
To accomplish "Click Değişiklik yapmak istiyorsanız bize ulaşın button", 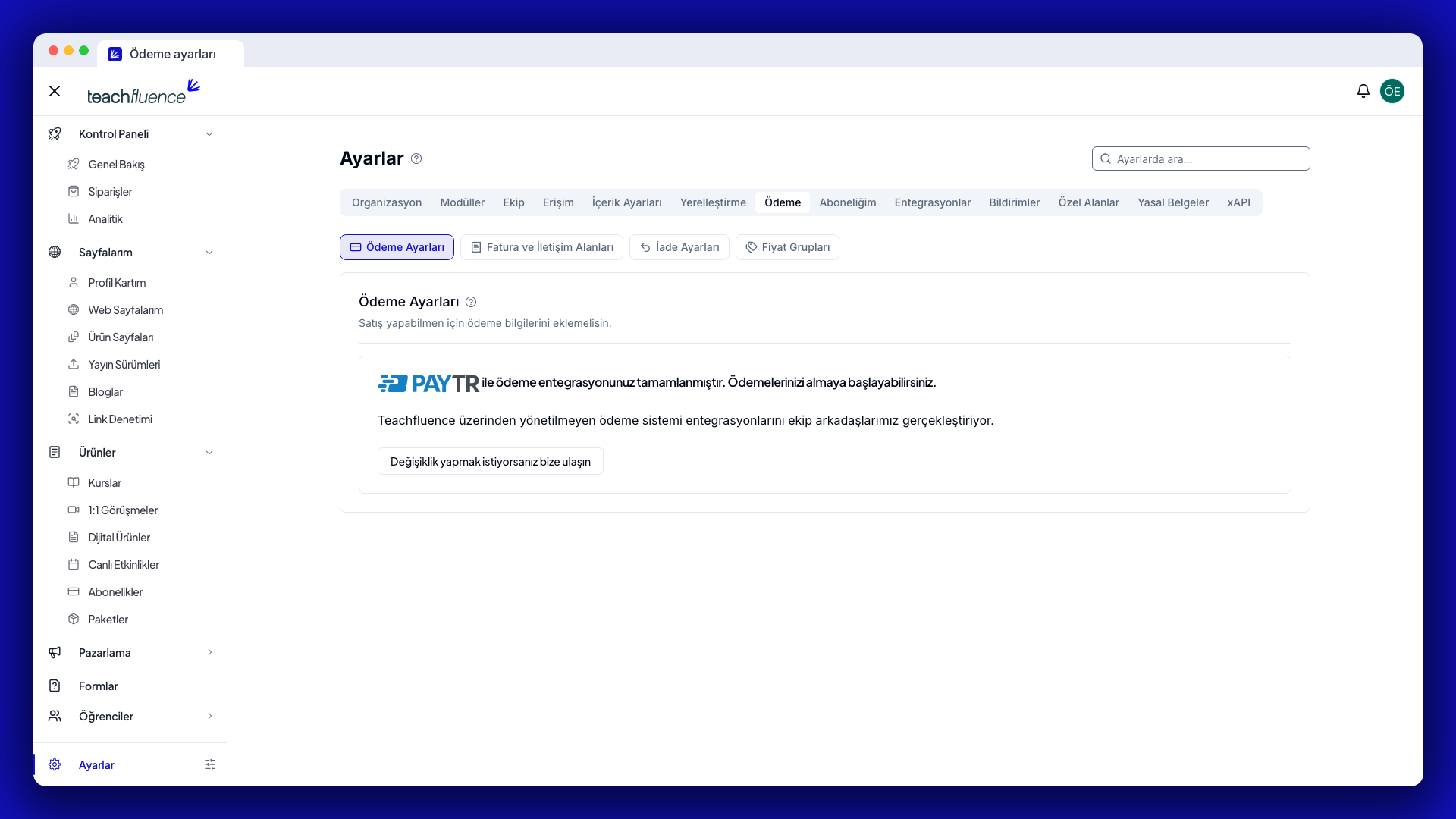I will click(490, 461).
